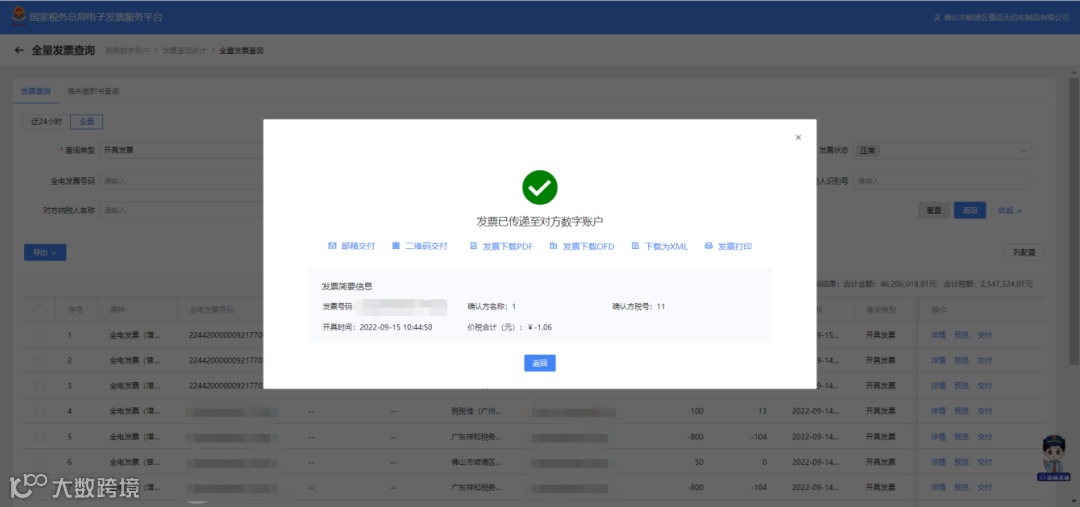Click 交付 link in row 1
This screenshot has height=507, width=1080.
point(985,335)
